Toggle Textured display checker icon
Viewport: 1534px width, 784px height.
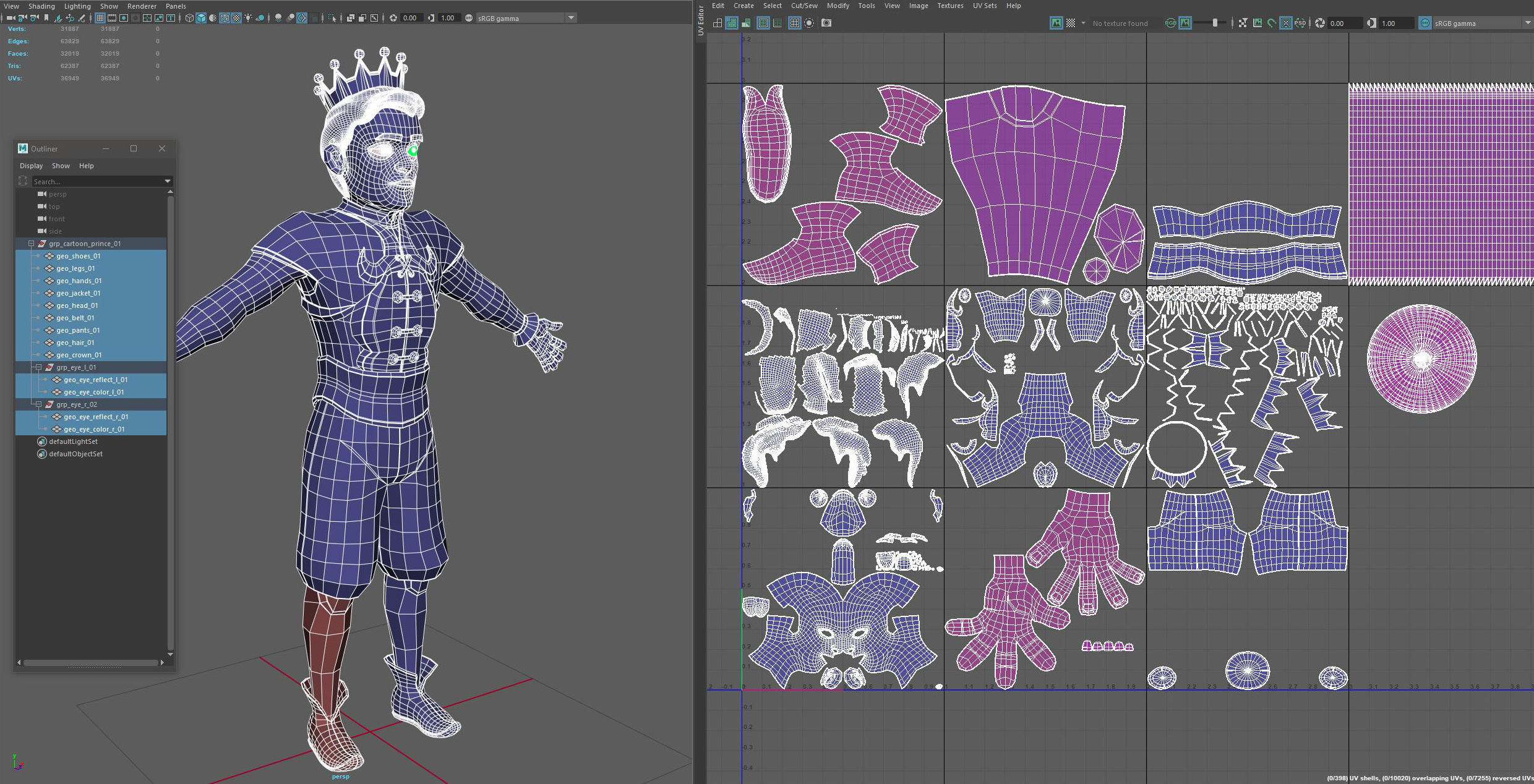pyautogui.click(x=236, y=18)
